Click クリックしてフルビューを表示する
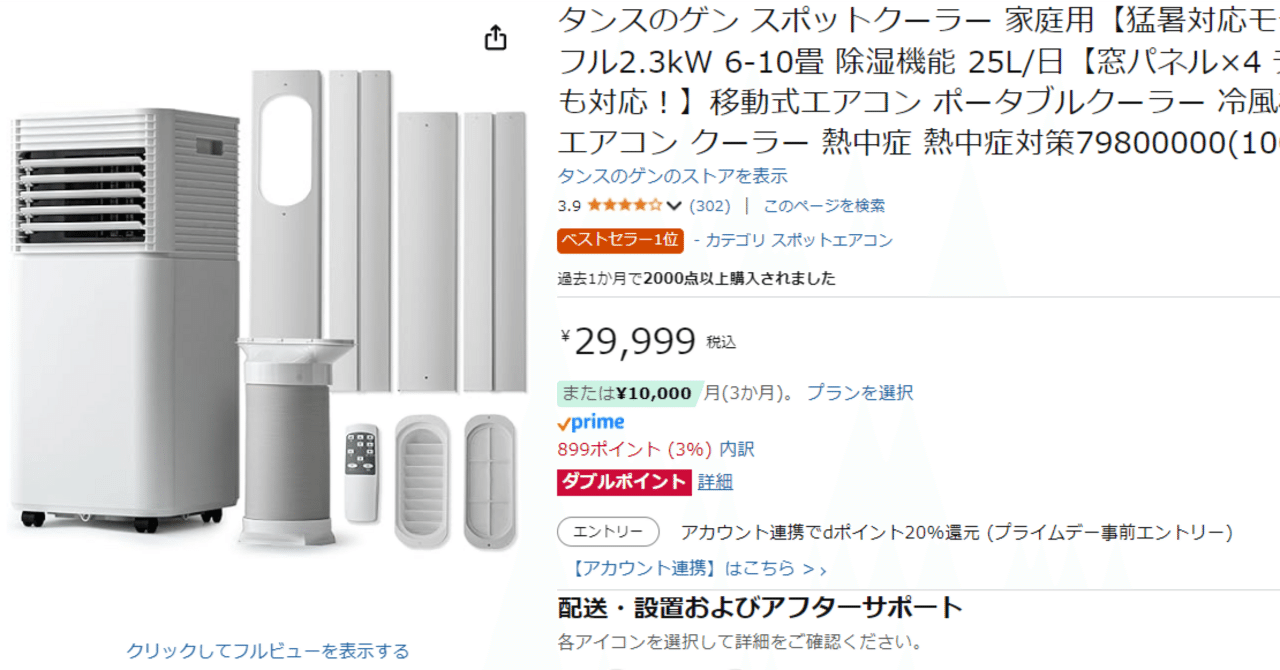This screenshot has height=670, width=1280. (x=266, y=650)
